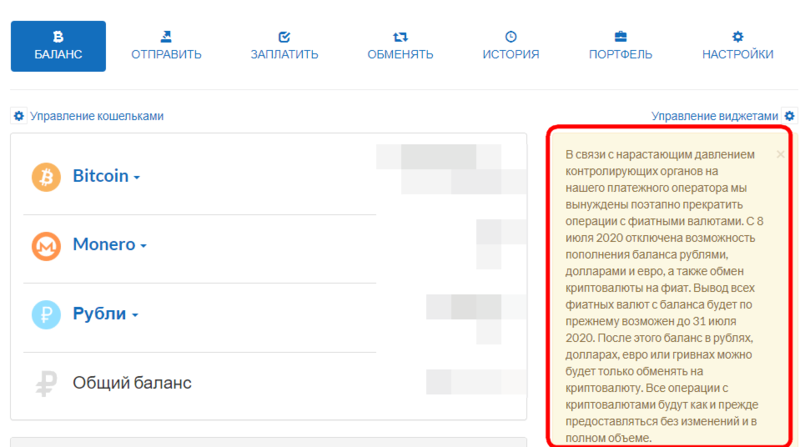
Task: Click the Управление виджетами link
Action: pyautogui.click(x=714, y=116)
